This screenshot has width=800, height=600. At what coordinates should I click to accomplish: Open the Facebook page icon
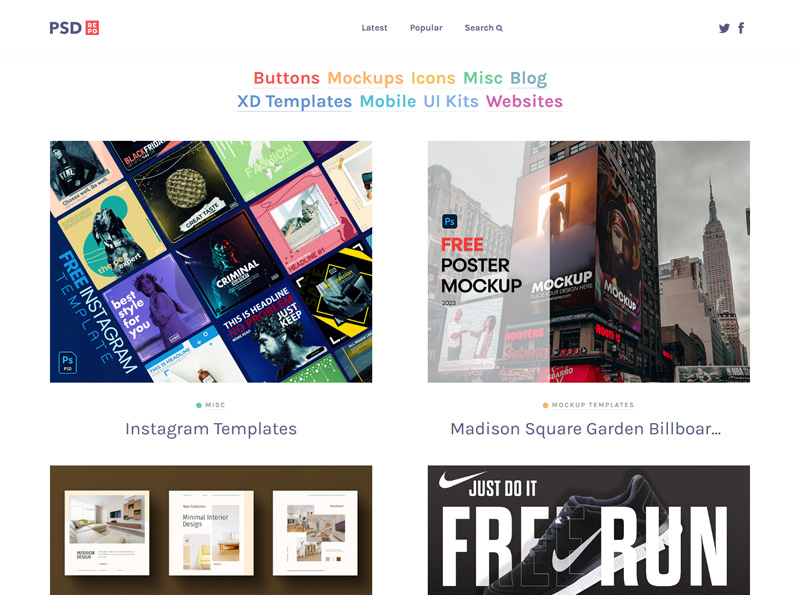coord(741,28)
